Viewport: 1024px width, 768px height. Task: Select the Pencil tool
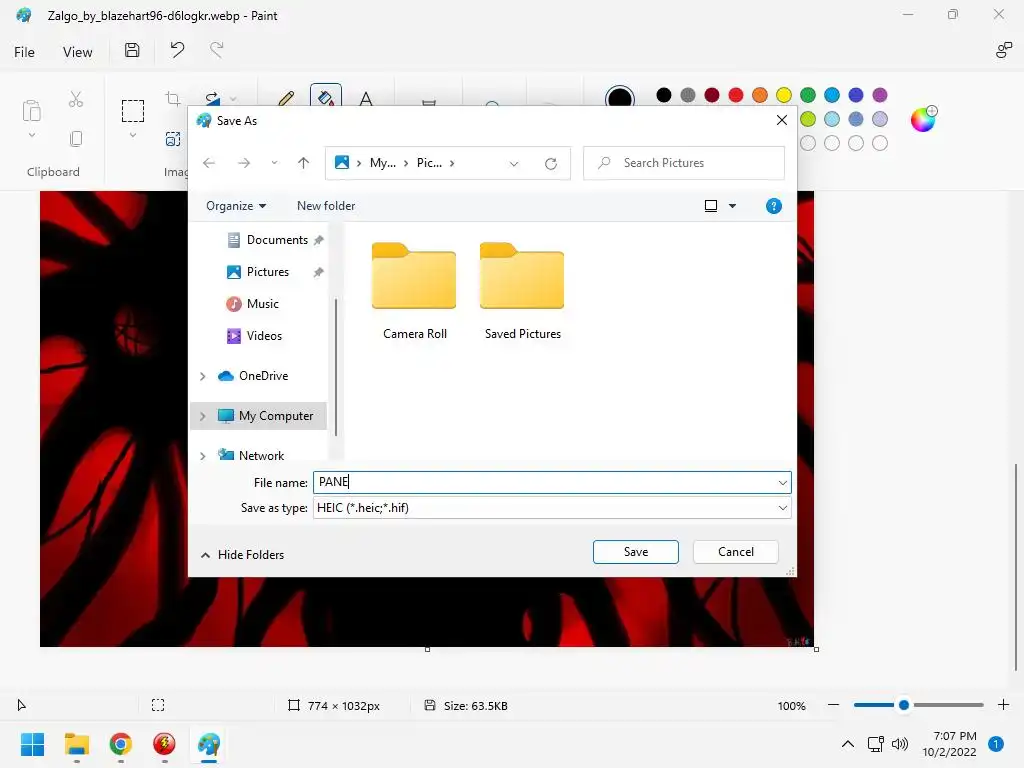(x=286, y=98)
